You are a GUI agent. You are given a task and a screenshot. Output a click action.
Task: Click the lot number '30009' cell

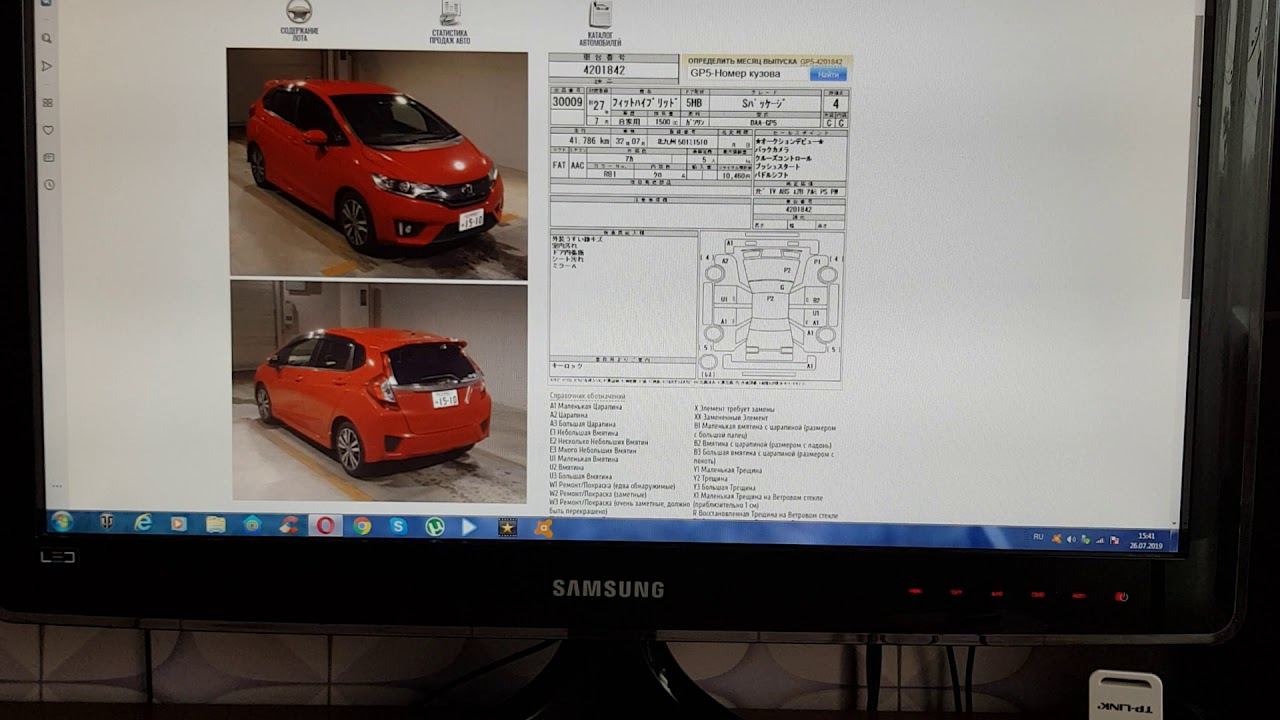(x=567, y=102)
